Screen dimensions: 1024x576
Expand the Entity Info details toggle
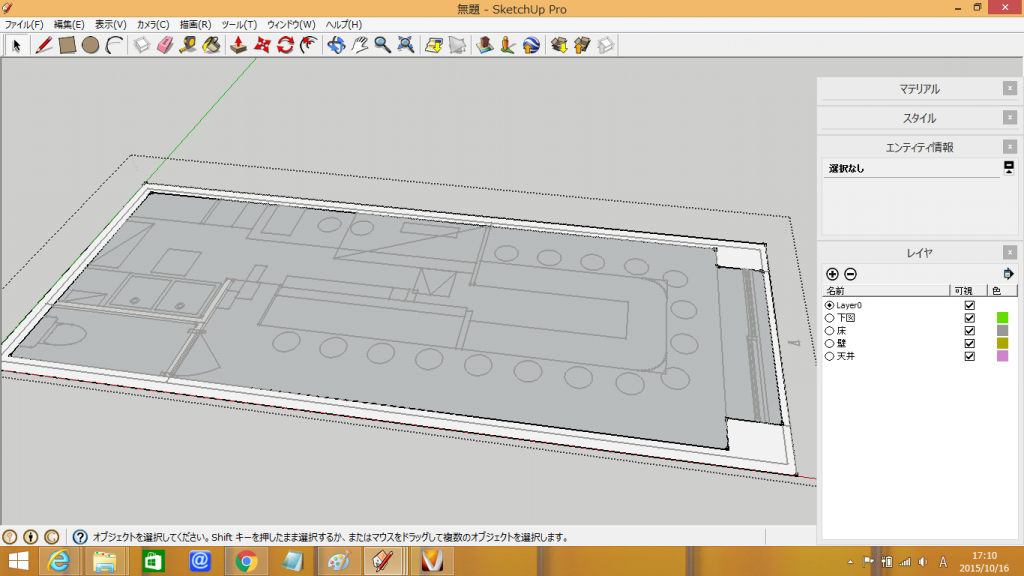click(x=1009, y=167)
